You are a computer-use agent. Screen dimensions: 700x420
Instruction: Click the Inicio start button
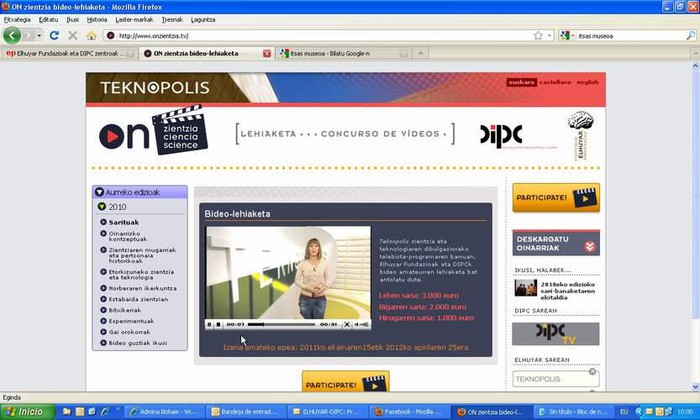click(x=27, y=412)
